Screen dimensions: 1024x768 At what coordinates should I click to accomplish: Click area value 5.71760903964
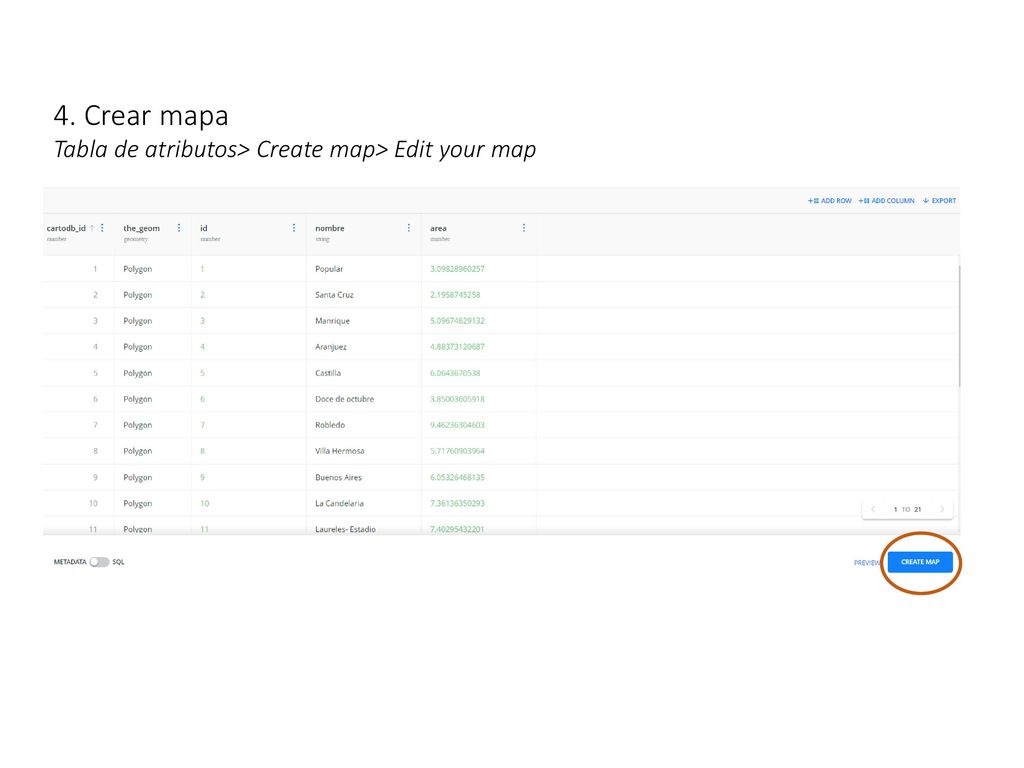[457, 451]
